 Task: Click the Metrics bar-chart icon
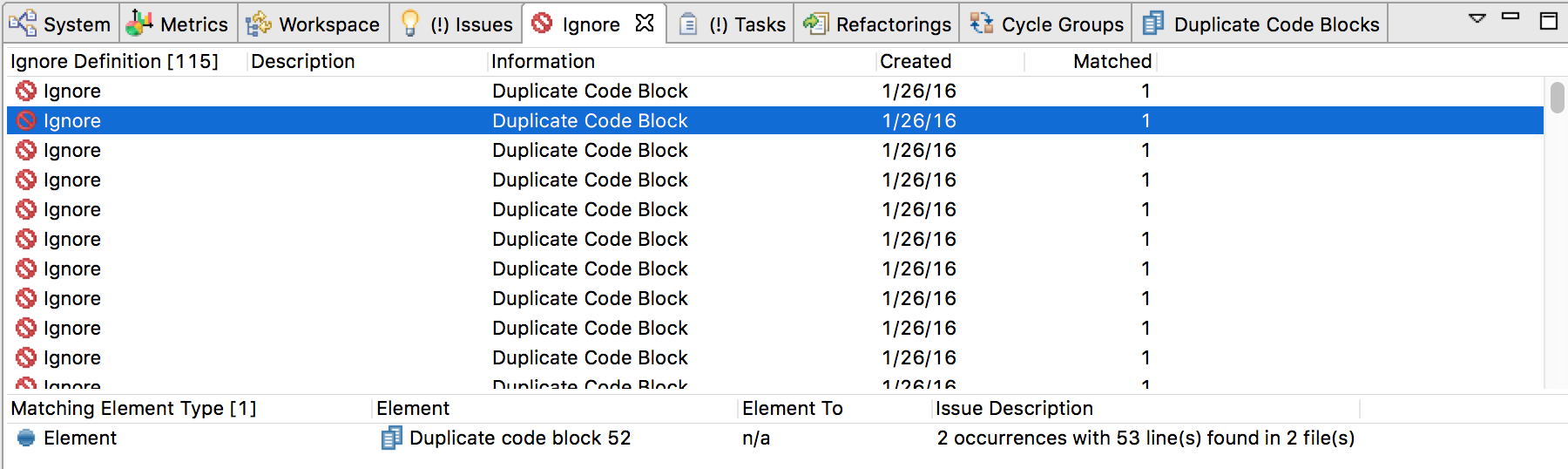[x=139, y=23]
